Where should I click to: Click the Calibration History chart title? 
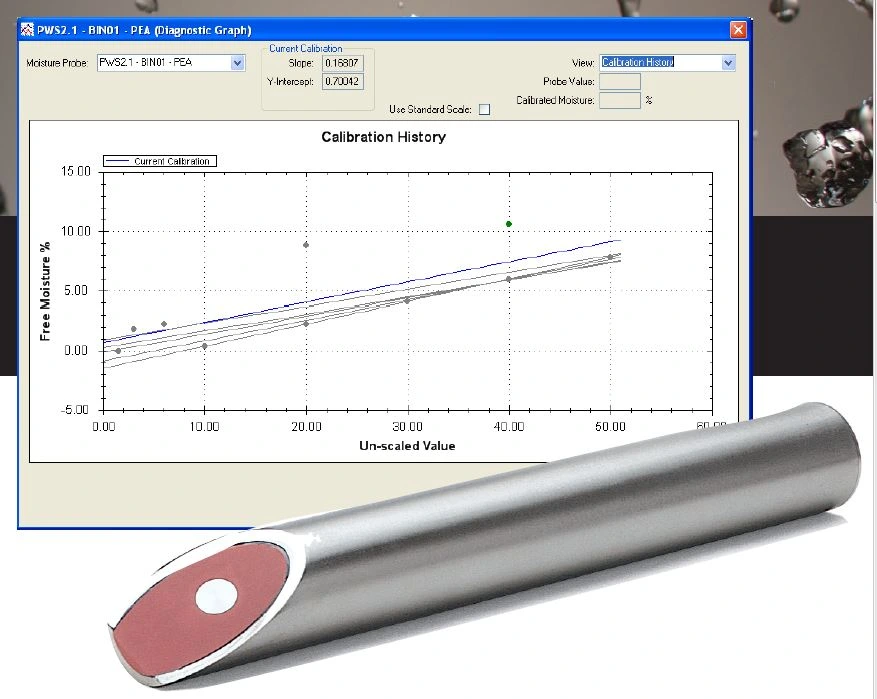point(383,137)
